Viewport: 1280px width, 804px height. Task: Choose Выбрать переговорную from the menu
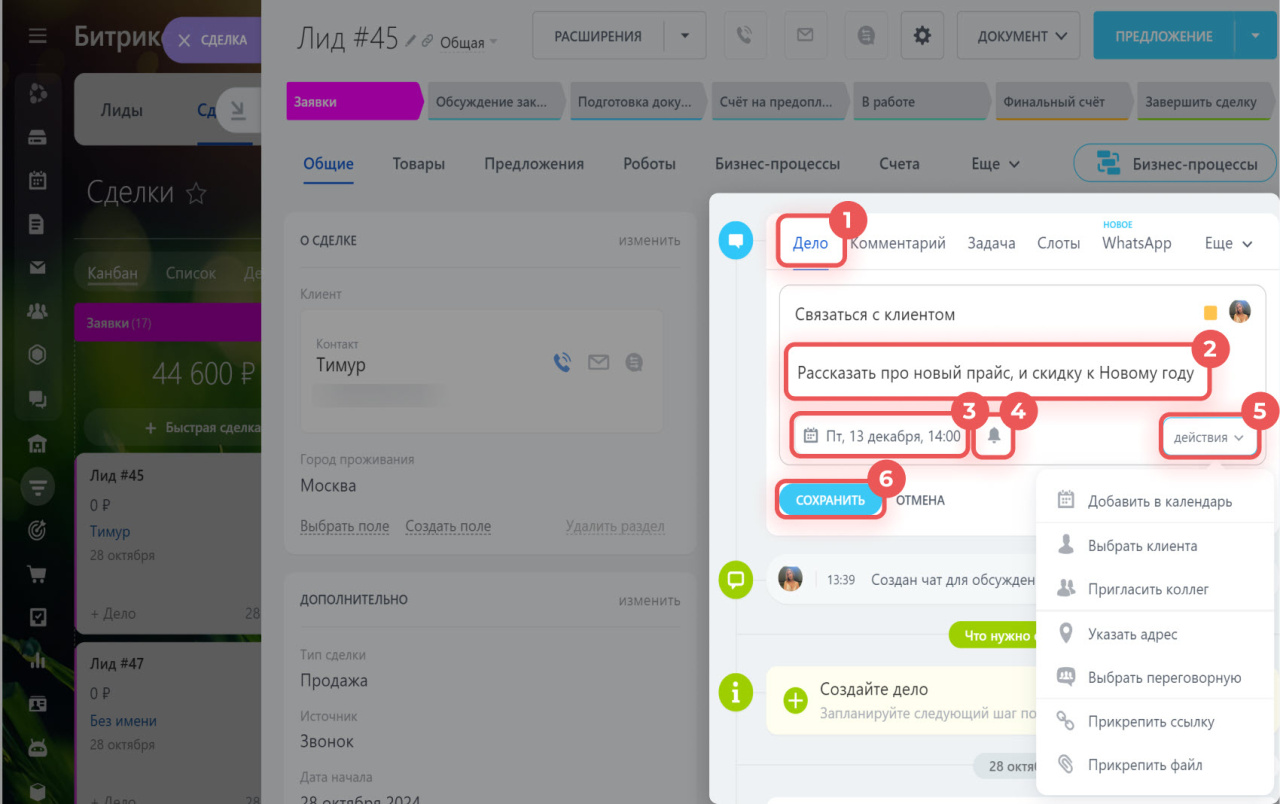[1156, 677]
